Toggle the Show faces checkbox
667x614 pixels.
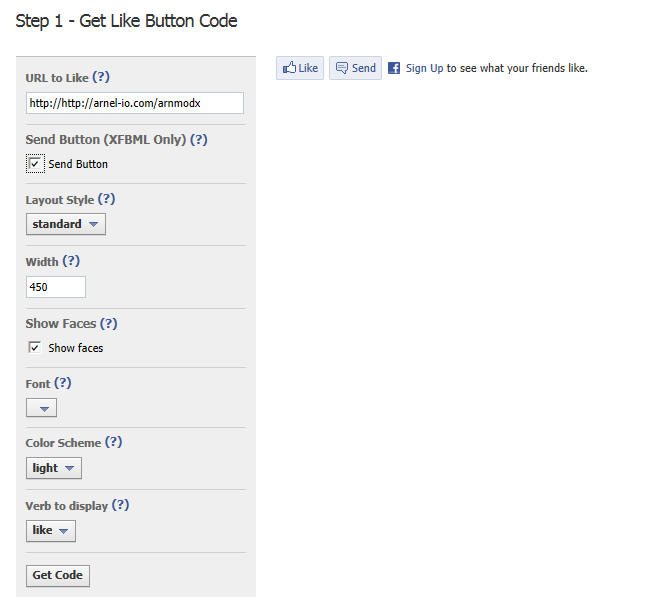(35, 348)
